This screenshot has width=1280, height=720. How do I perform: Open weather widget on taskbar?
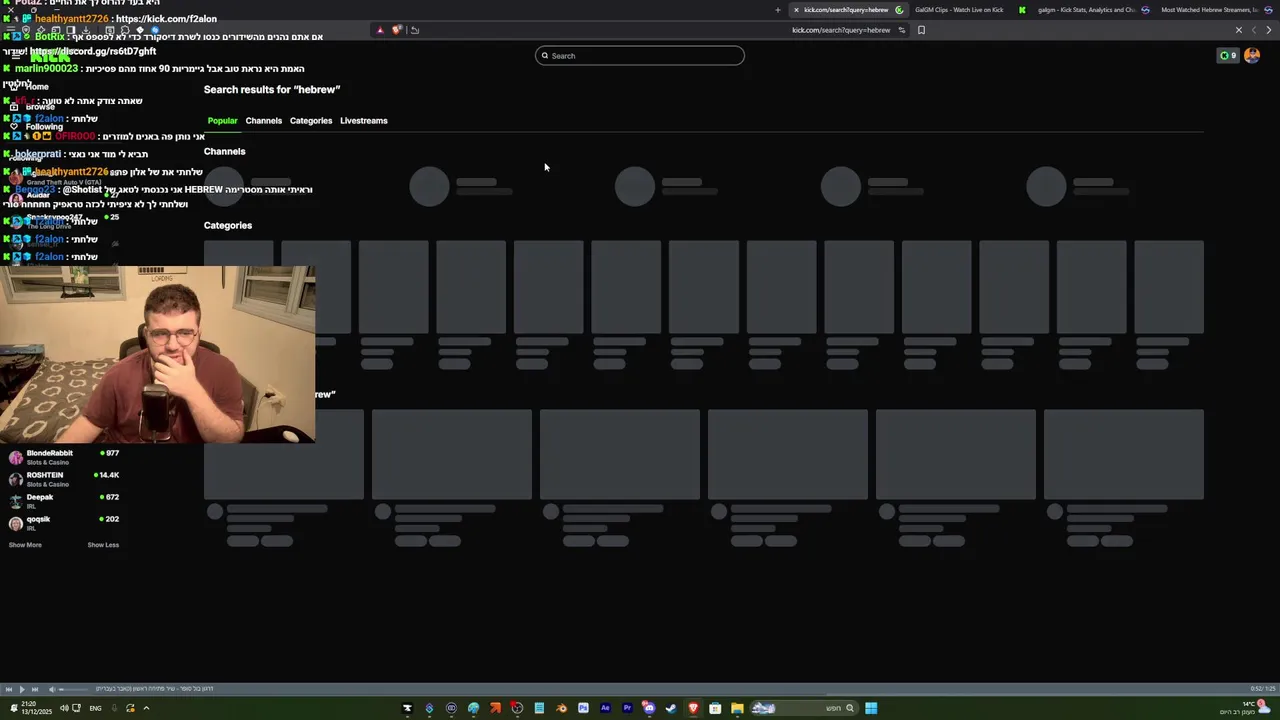coord(1247,708)
